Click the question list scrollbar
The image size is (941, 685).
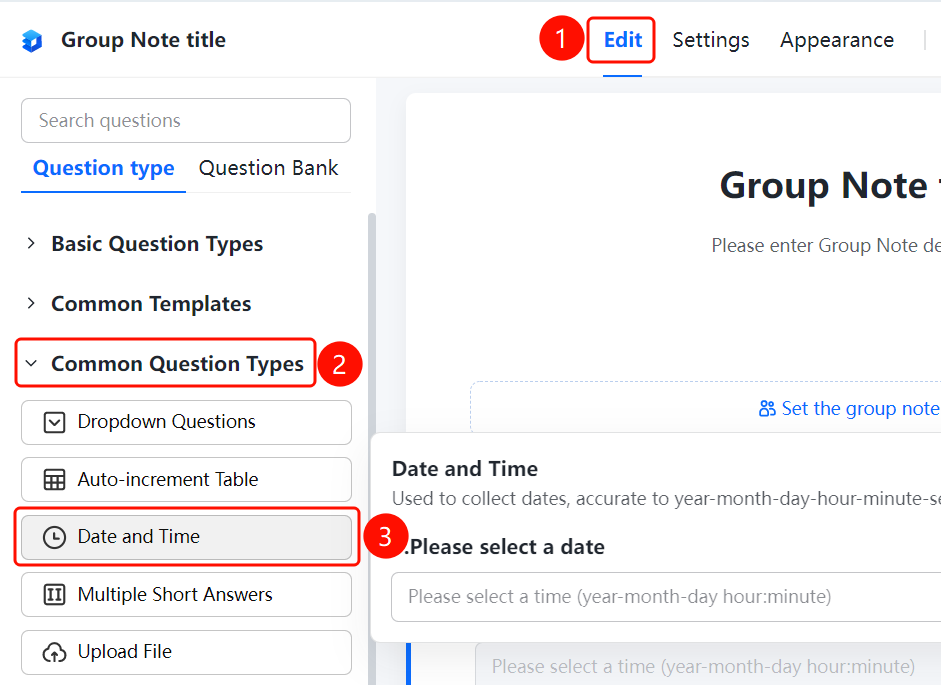point(372,449)
